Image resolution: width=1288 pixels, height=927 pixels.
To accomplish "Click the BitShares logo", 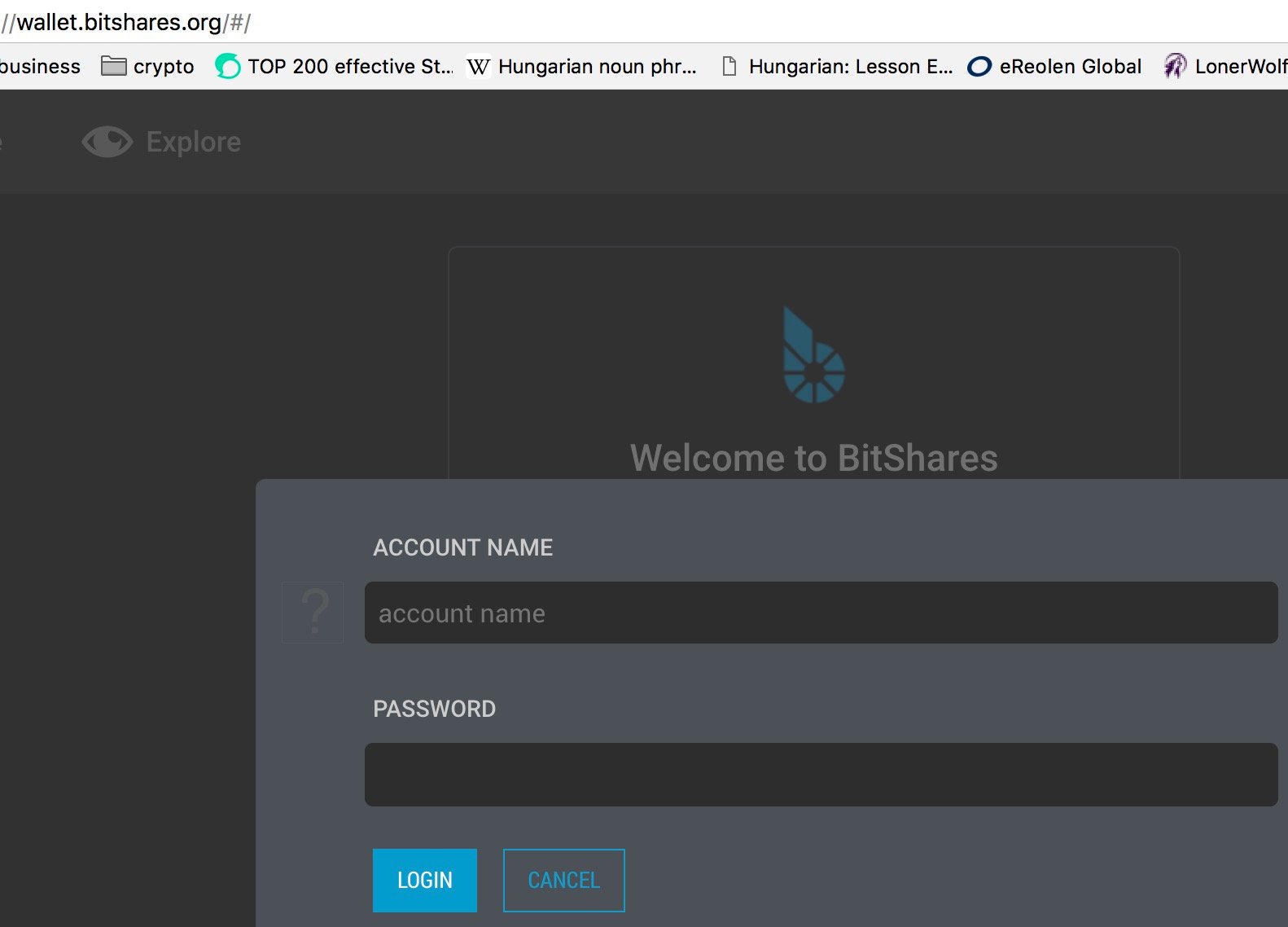I will [813, 354].
